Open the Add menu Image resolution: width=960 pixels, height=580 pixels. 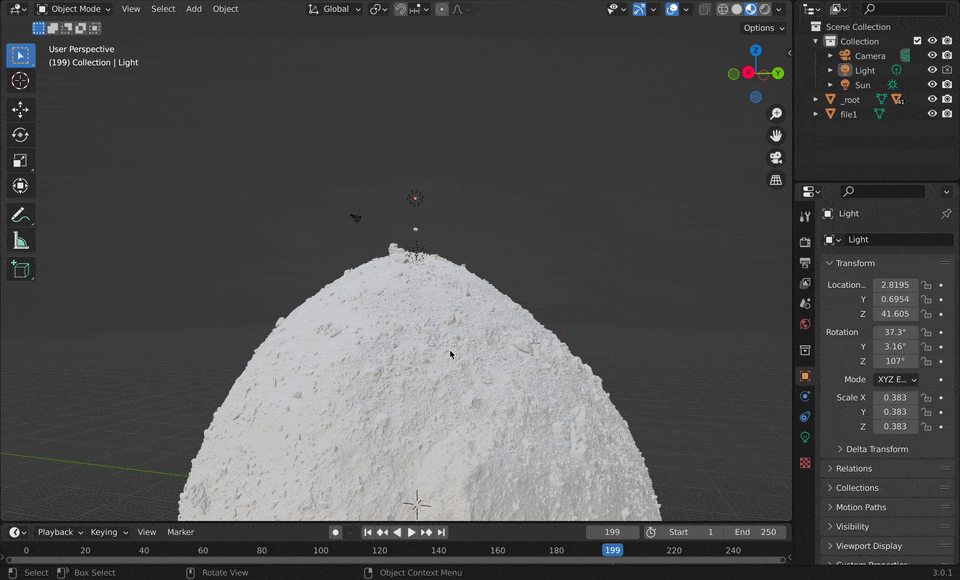pyautogui.click(x=193, y=9)
